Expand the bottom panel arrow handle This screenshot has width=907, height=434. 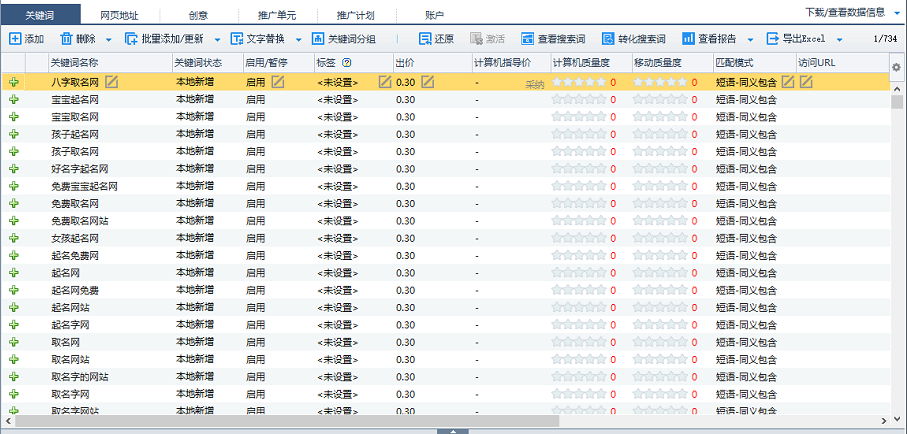(453, 431)
